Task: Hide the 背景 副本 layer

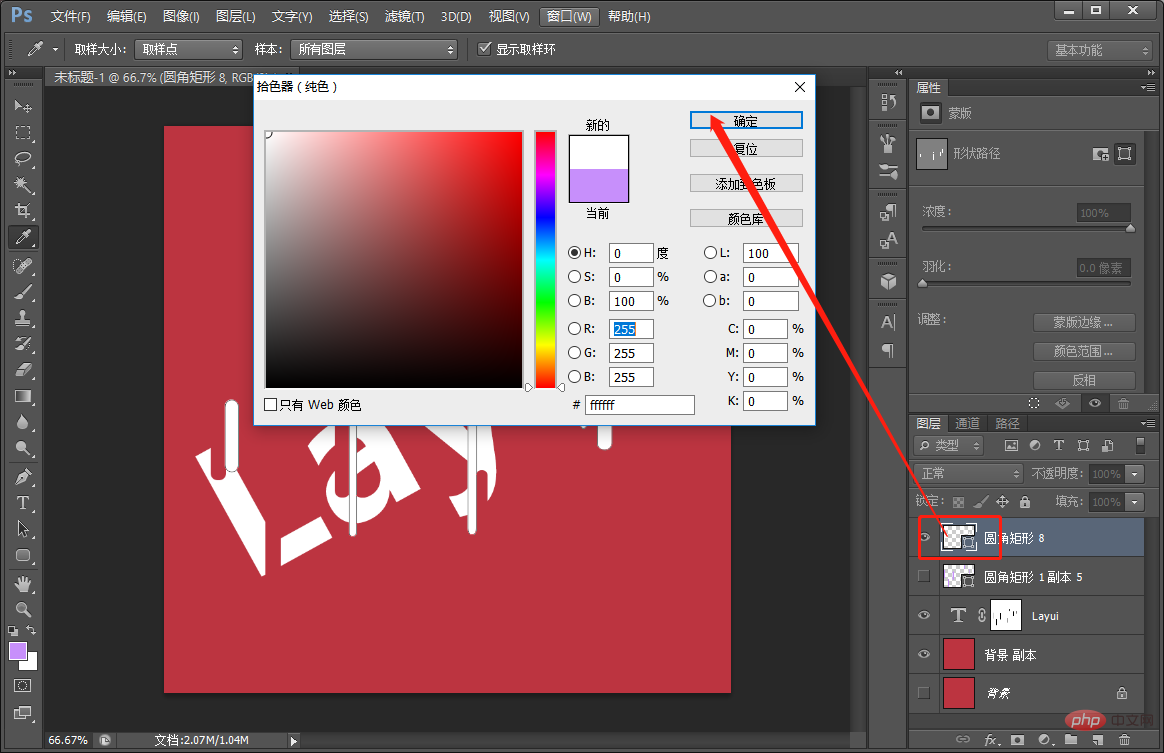Action: (924, 654)
